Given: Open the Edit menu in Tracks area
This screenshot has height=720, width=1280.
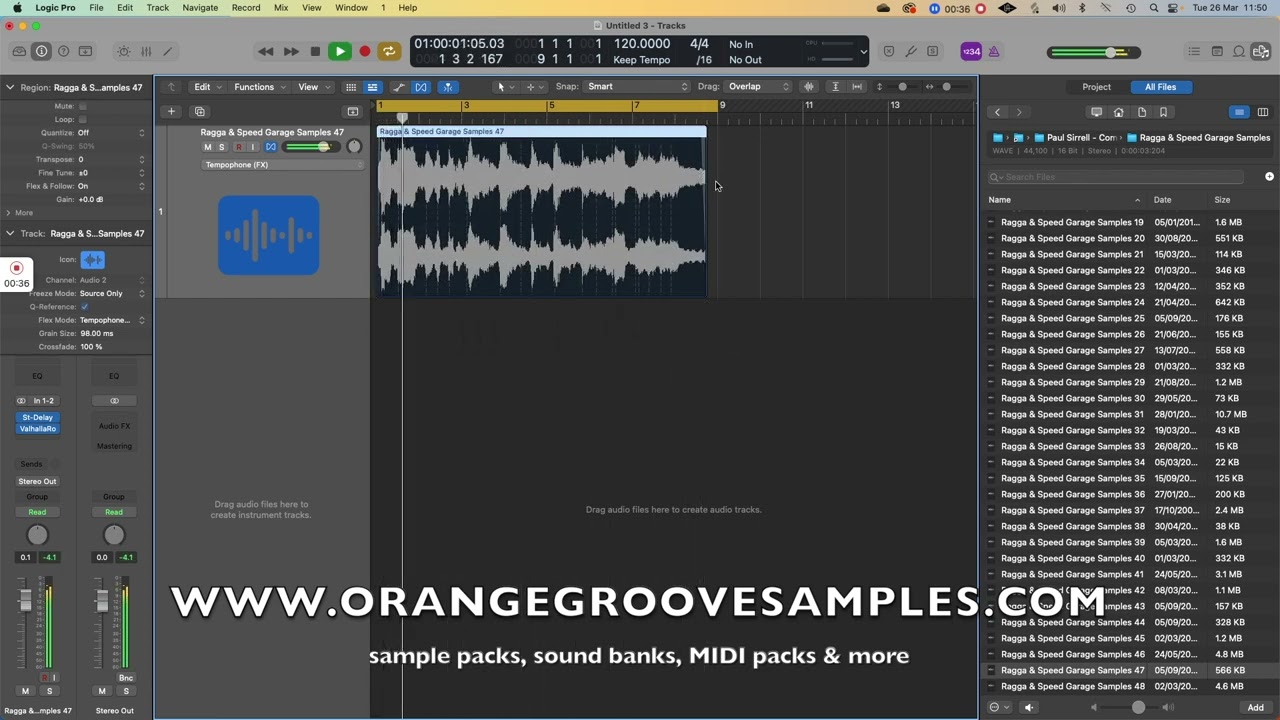Looking at the screenshot, I should pos(206,87).
